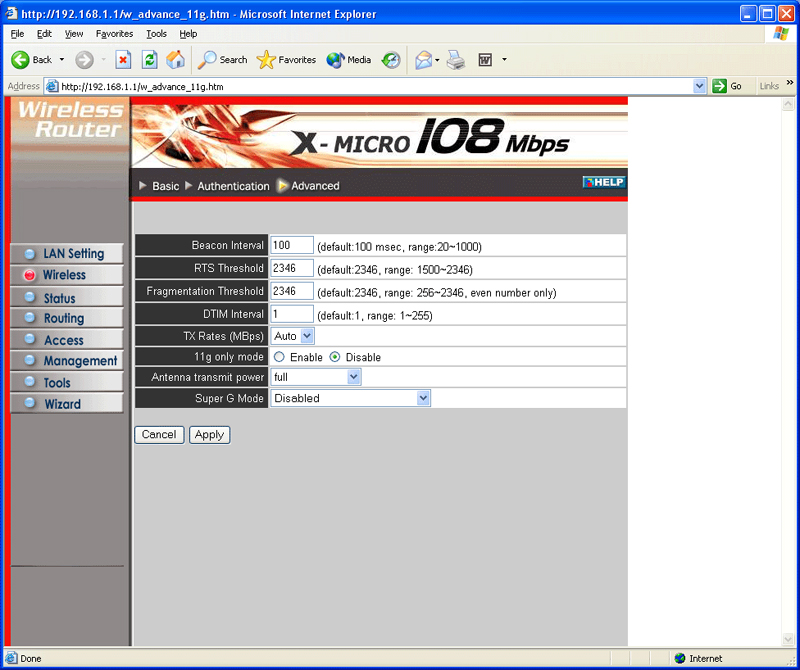800x670 pixels.
Task: Open the View menu
Action: point(74,34)
